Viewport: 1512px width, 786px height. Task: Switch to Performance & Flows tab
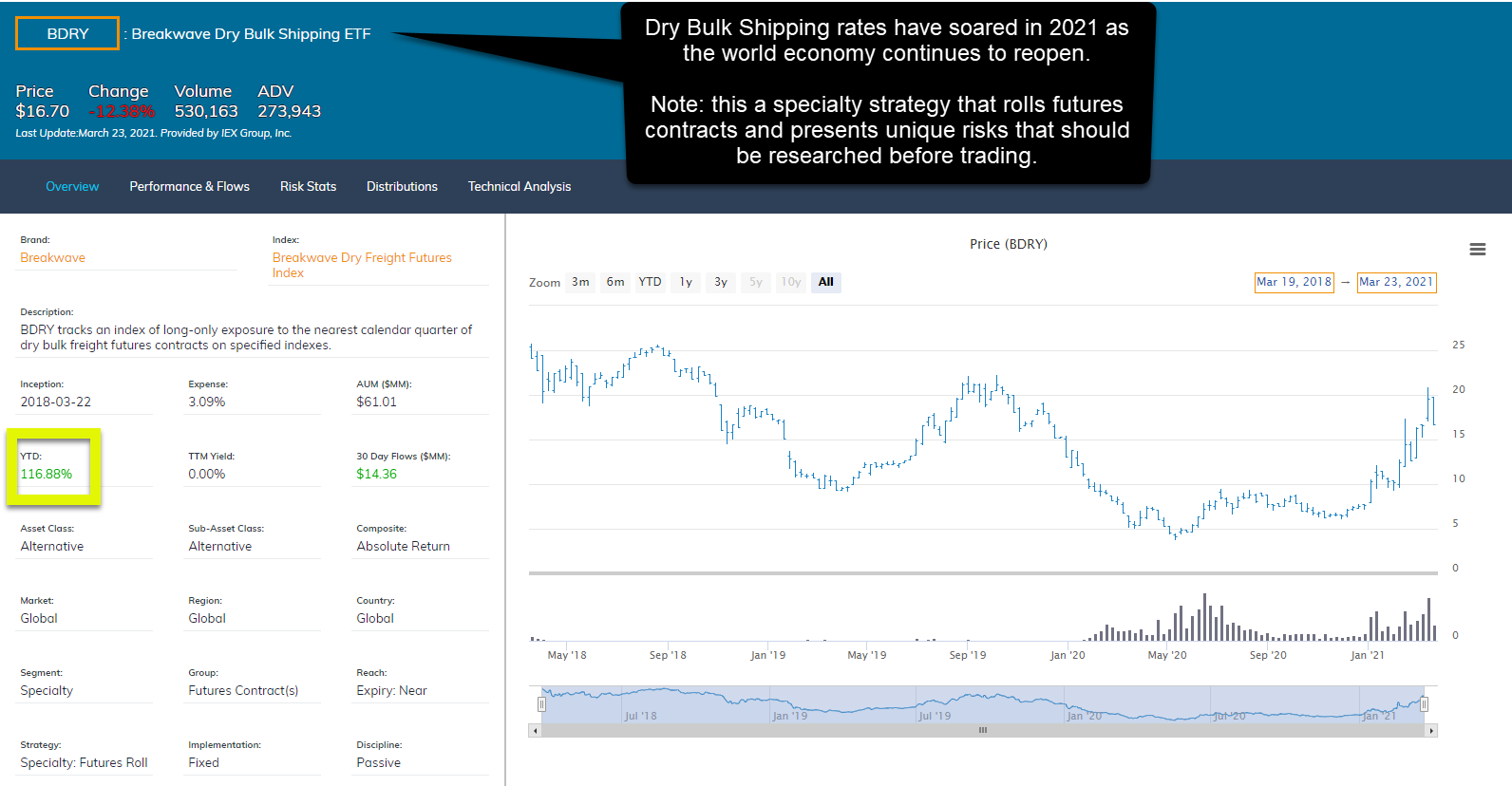click(190, 186)
